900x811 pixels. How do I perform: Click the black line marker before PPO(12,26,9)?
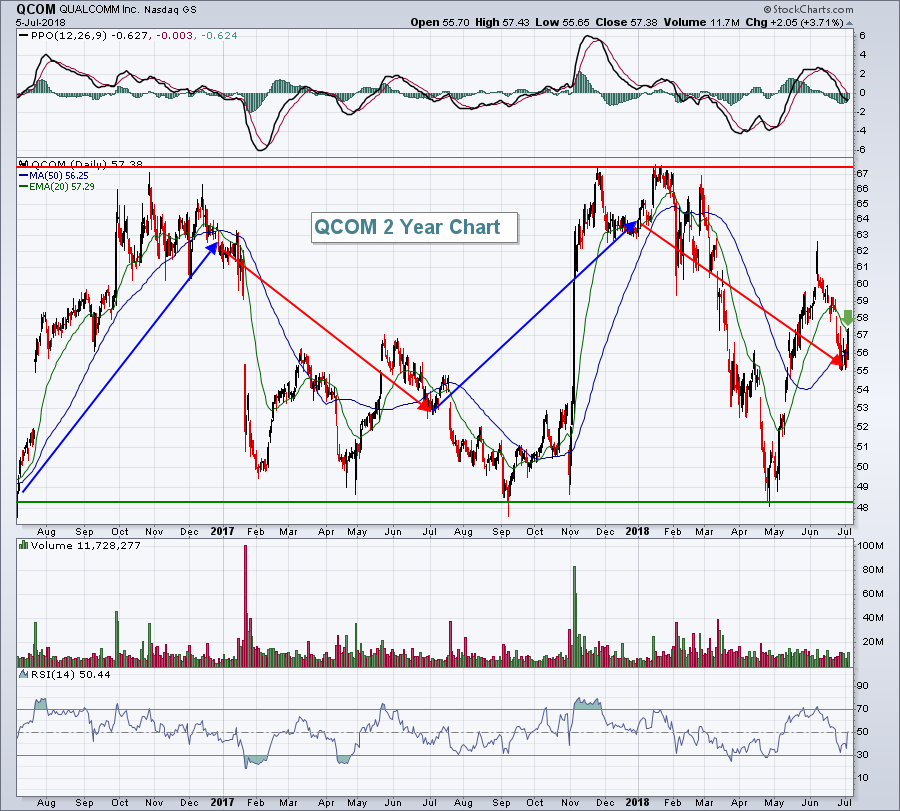tap(24, 36)
